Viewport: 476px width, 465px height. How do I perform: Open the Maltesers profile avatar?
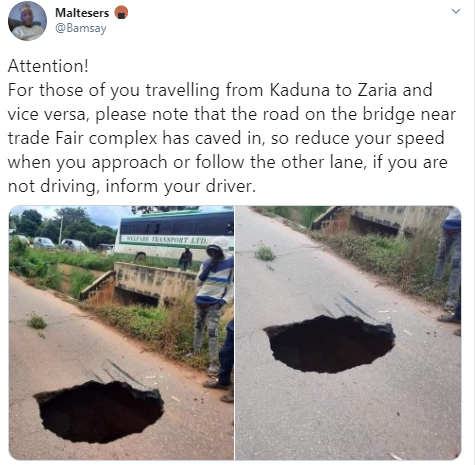point(27,21)
